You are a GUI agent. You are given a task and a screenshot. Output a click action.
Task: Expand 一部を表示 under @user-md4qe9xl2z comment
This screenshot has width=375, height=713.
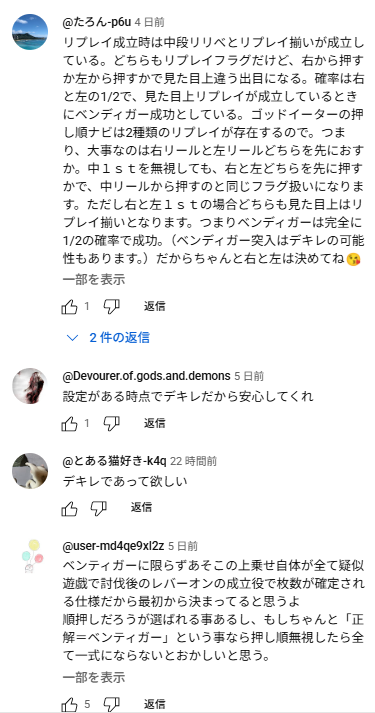tap(94, 677)
